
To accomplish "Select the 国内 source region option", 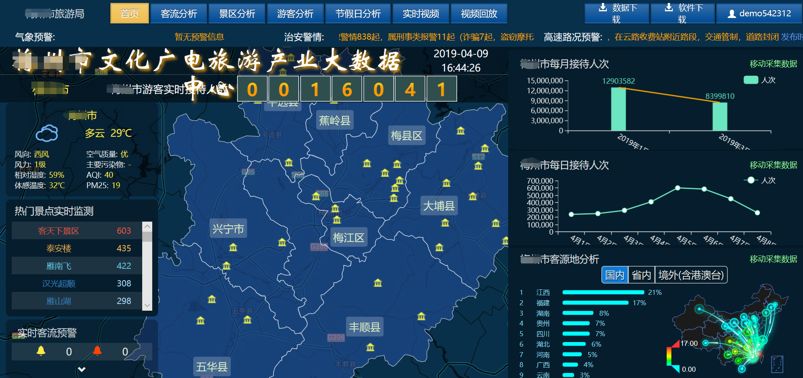I will [615, 275].
